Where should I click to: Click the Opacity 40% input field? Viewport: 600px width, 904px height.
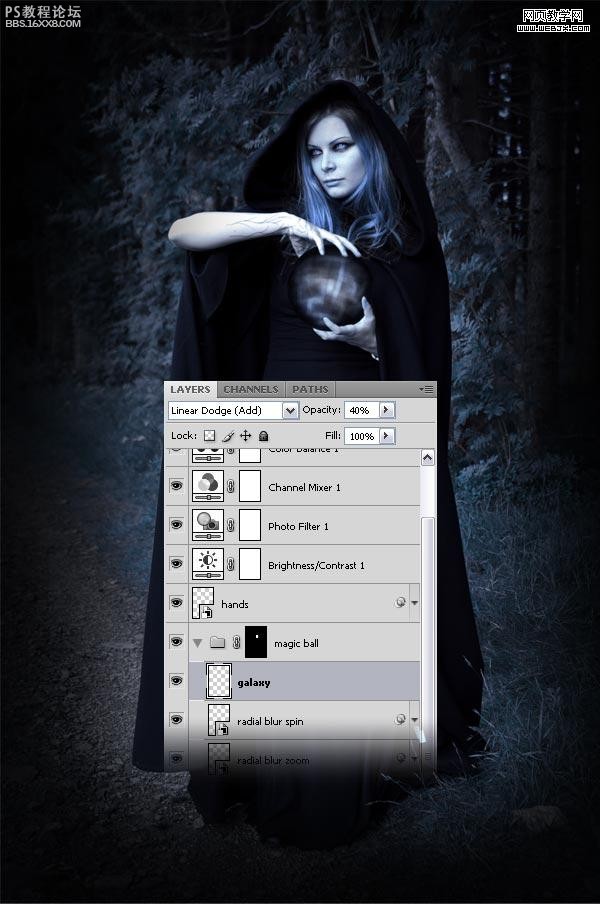(361, 410)
